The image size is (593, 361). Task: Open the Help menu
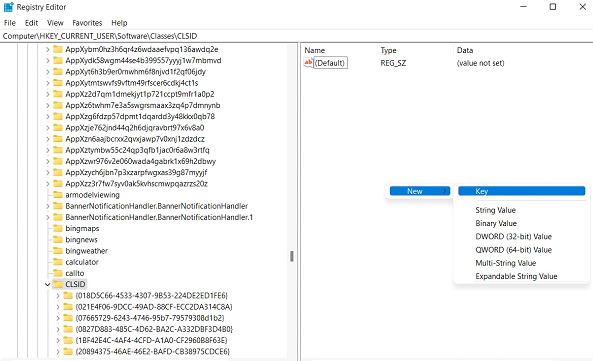click(119, 23)
